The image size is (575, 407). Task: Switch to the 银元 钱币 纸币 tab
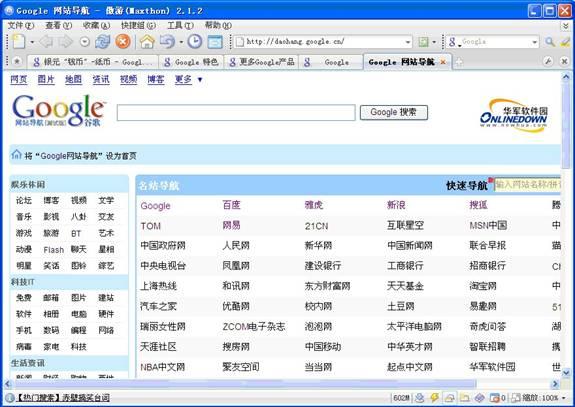click(93, 62)
